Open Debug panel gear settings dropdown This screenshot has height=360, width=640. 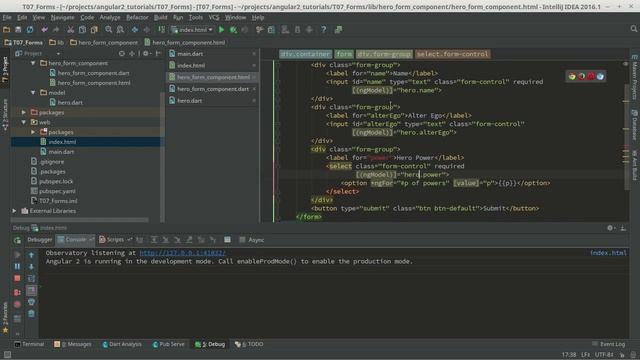(x=611, y=228)
